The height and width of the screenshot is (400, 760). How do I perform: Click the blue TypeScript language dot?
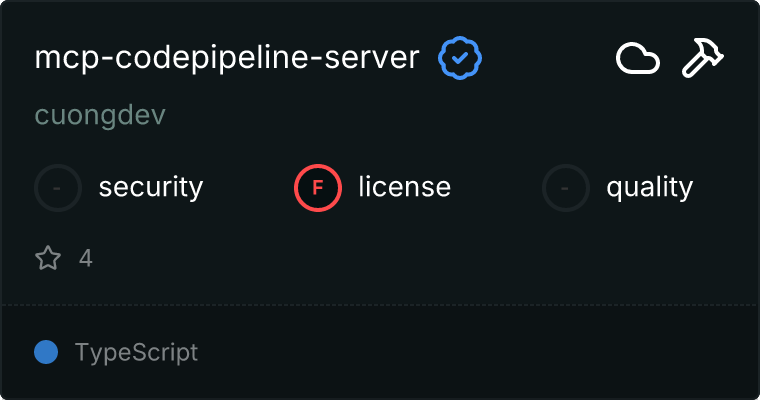click(46, 352)
